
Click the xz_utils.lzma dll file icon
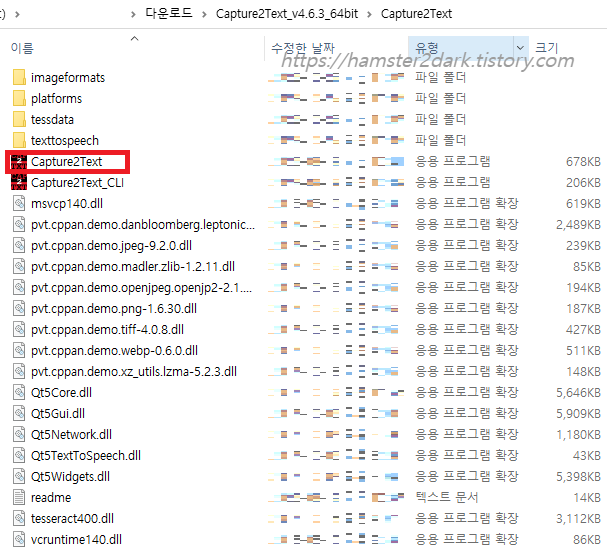pyautogui.click(x=19, y=371)
